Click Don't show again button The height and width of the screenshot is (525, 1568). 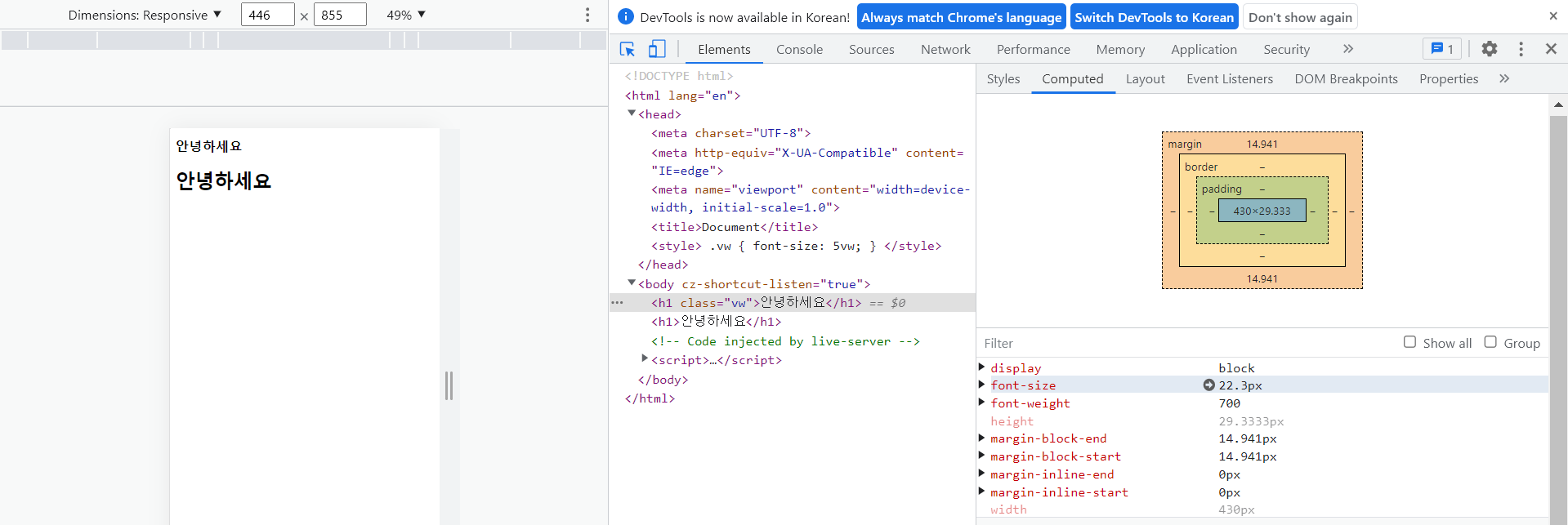point(1299,17)
